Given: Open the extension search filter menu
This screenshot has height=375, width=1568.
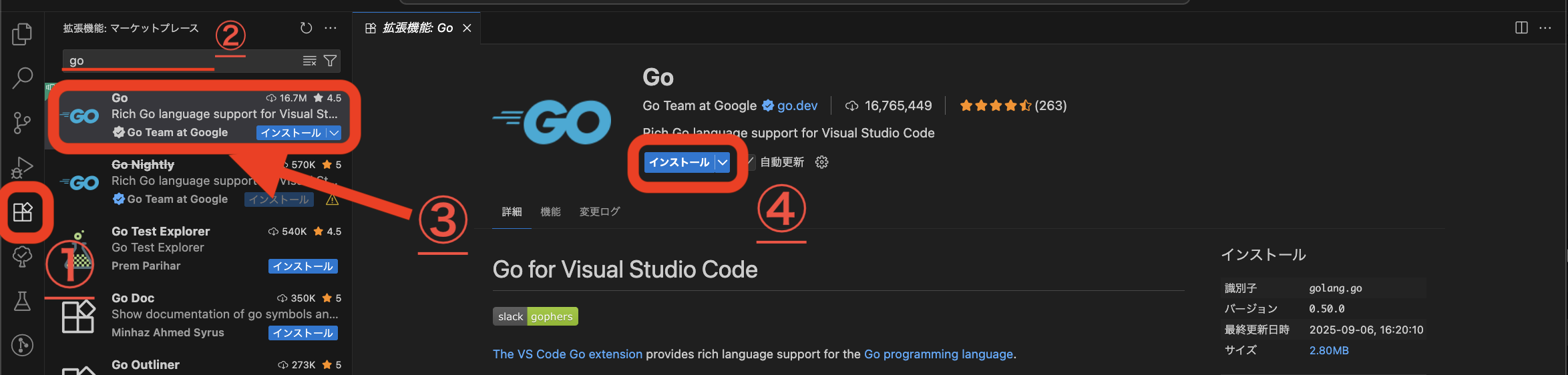Looking at the screenshot, I should pos(330,61).
